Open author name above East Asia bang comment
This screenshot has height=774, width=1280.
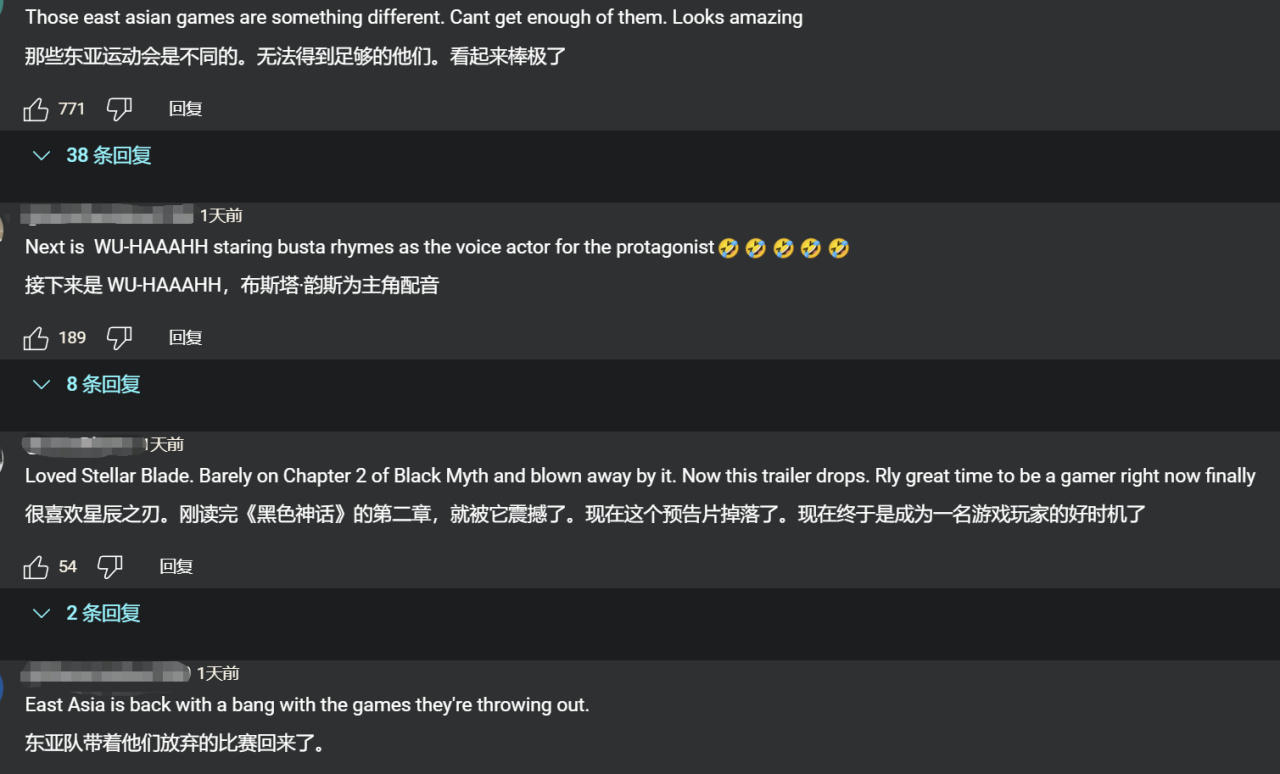pos(105,673)
